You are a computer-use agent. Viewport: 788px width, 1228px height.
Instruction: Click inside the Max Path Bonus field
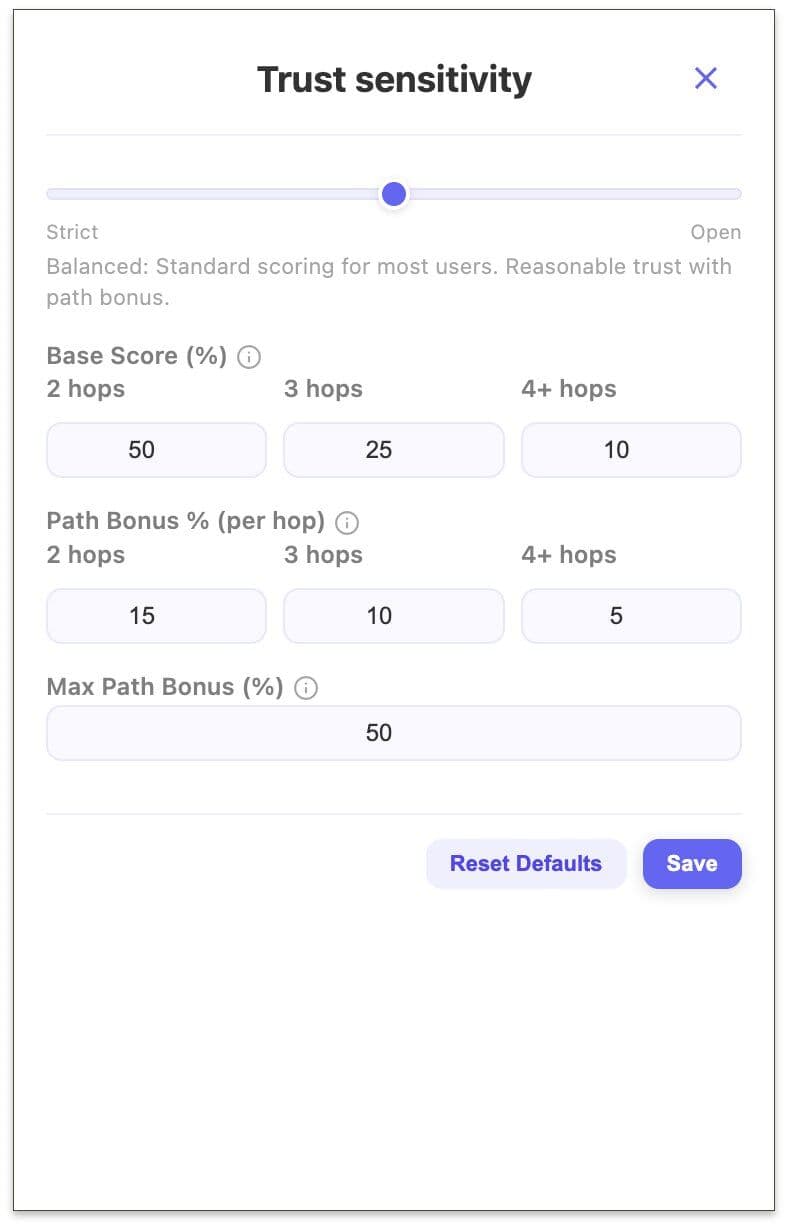393,732
